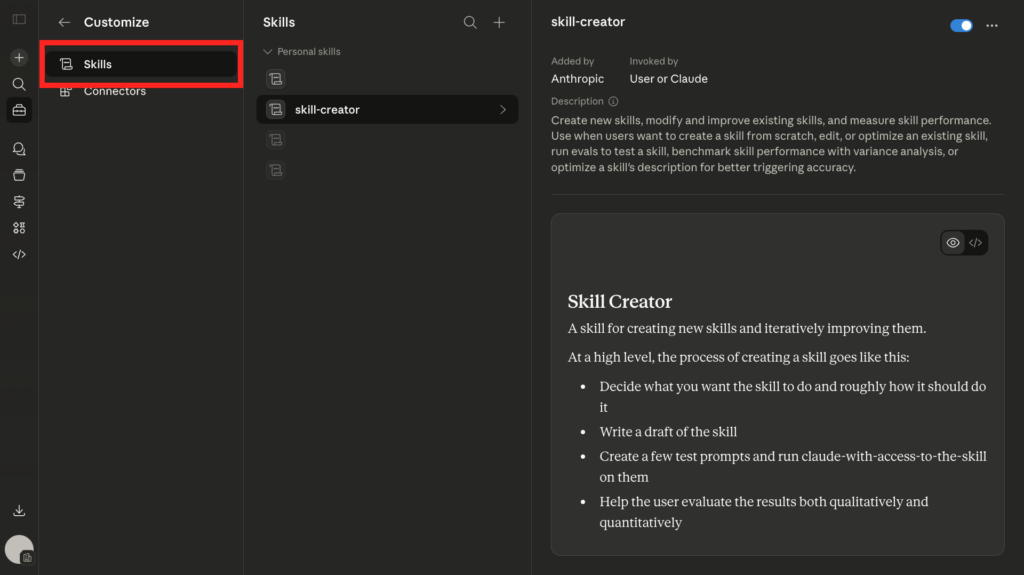
Task: Open the code icon in left sidebar
Action: click(19, 255)
